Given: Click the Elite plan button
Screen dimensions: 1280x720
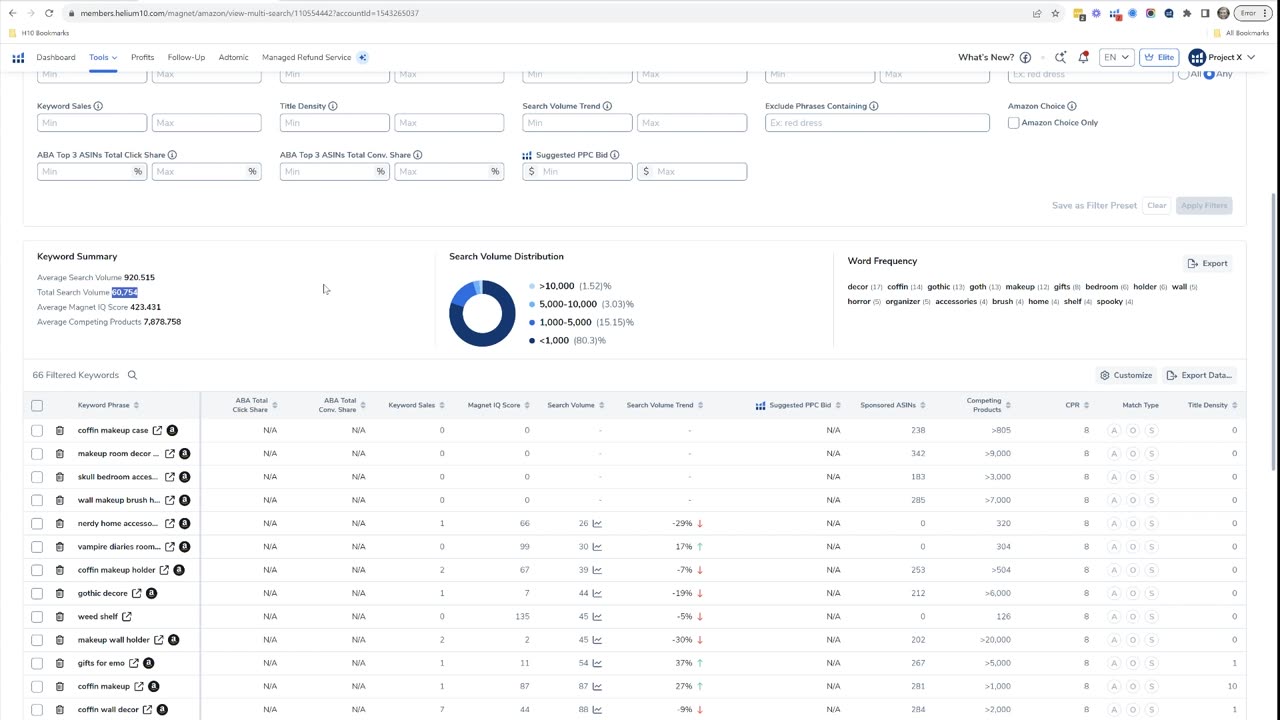Looking at the screenshot, I should tap(1159, 57).
